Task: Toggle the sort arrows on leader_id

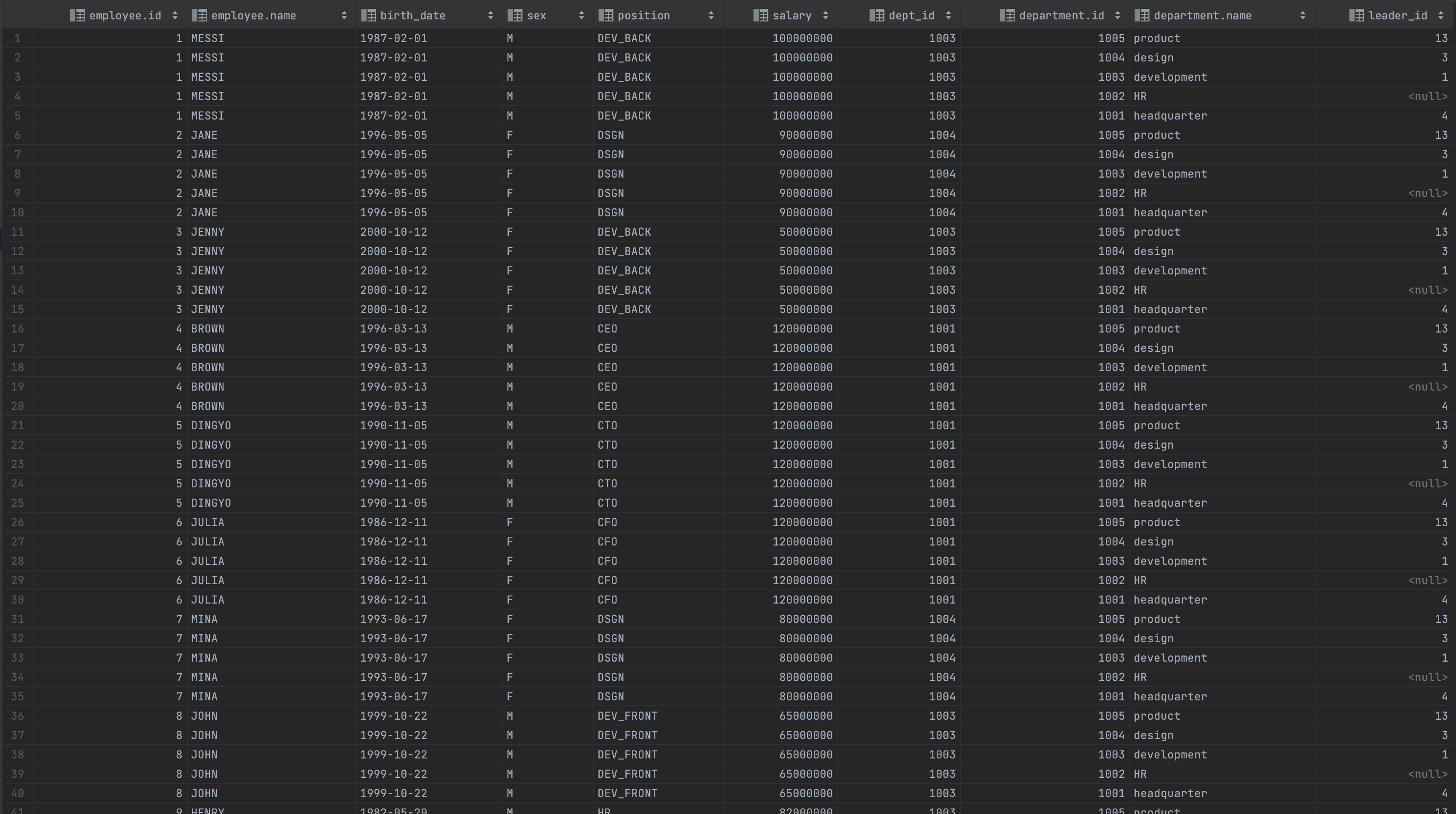Action: [x=1440, y=15]
